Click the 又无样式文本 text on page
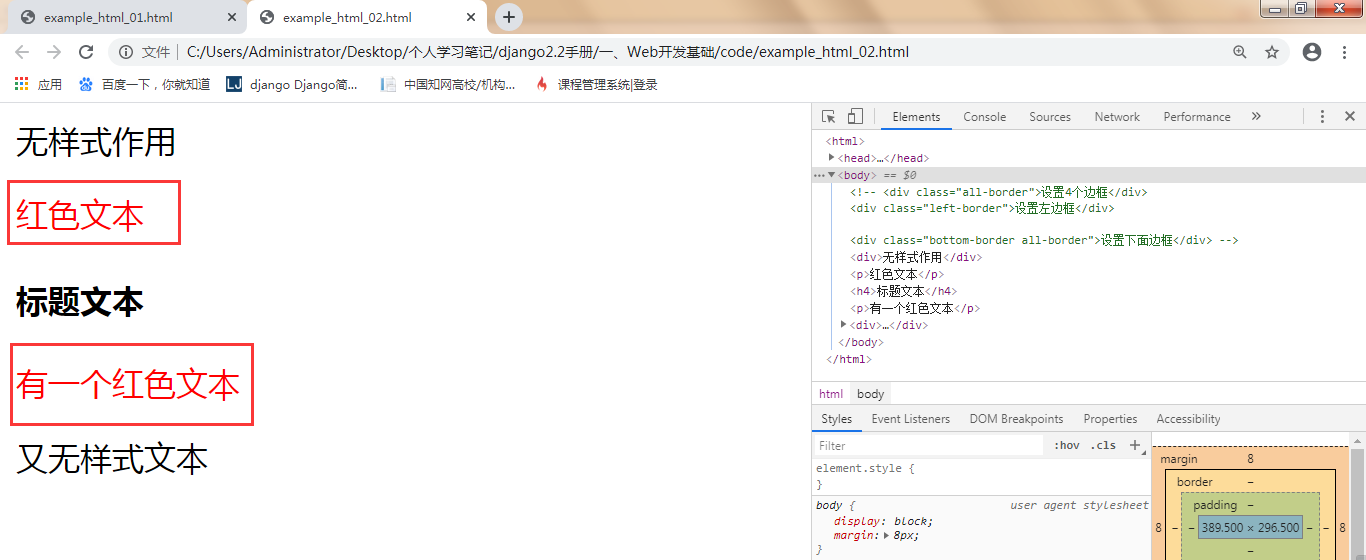This screenshot has width=1366, height=560. [112, 459]
